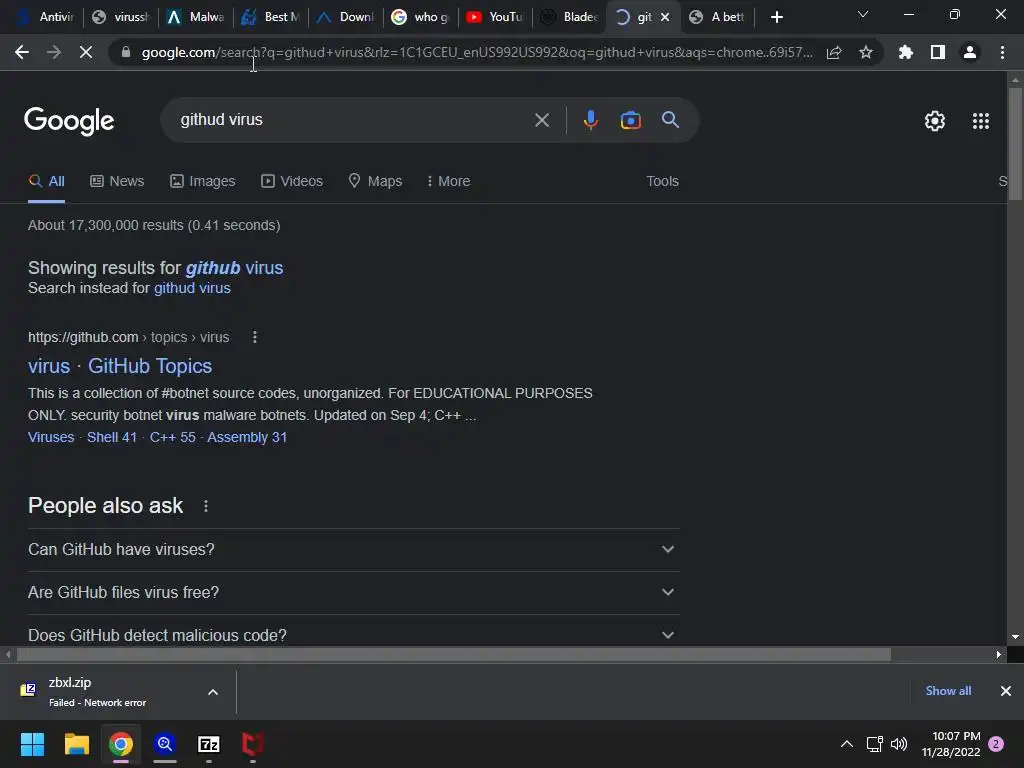Viewport: 1024px width, 768px height.
Task: Expand "Can GitHub have viruses?"
Action: 353,549
